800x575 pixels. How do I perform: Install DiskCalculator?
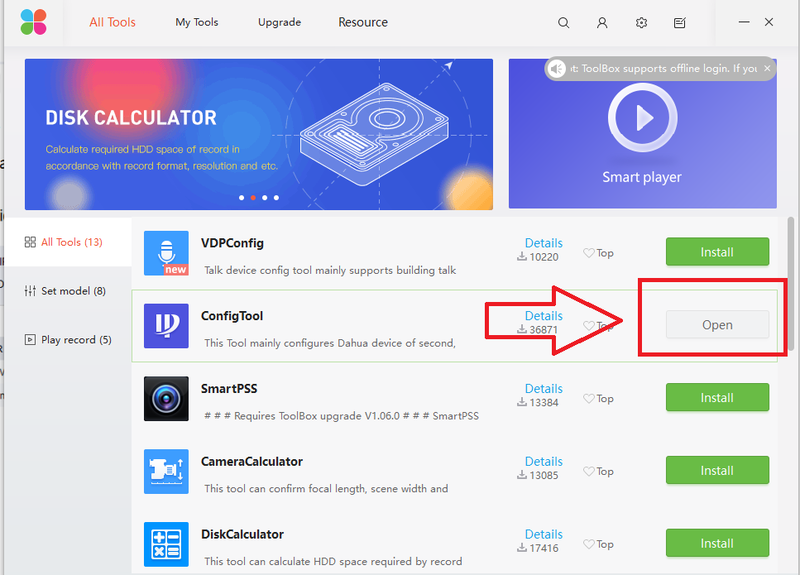(717, 543)
